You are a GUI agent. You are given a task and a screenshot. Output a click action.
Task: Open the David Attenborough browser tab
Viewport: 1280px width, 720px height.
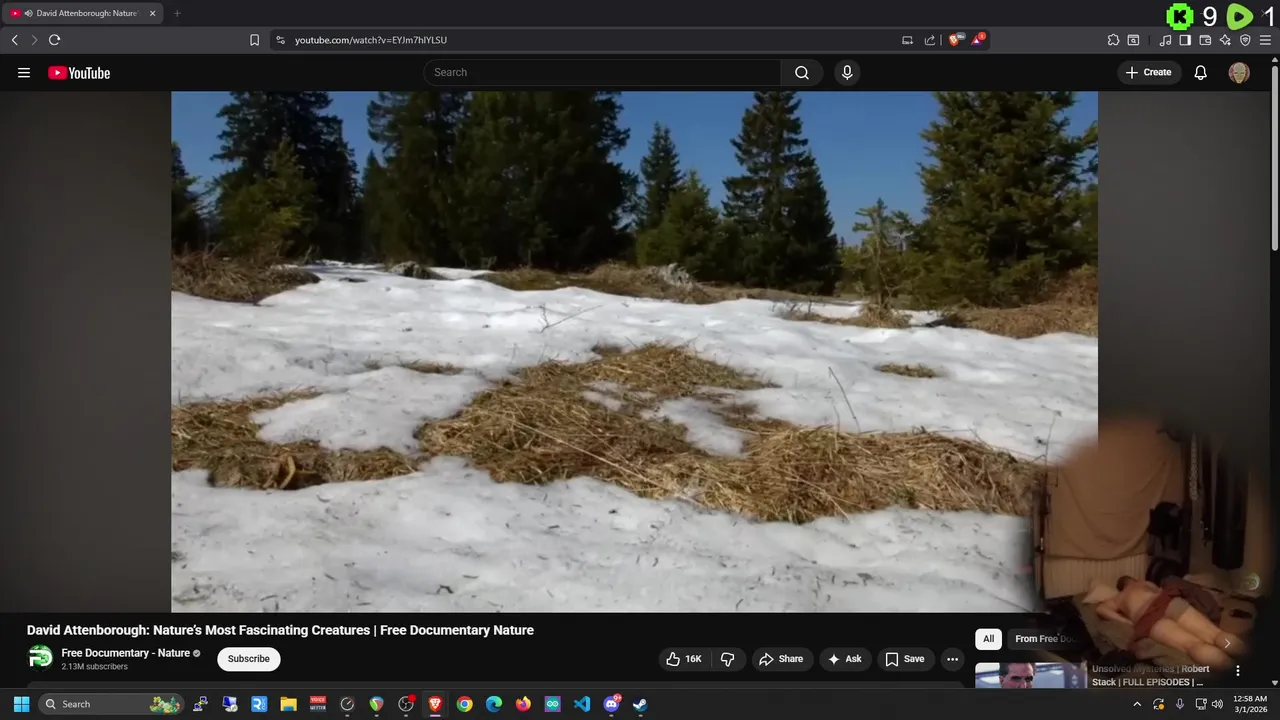[x=83, y=13]
